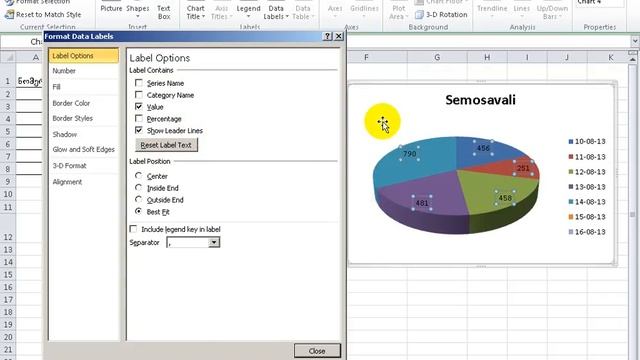This screenshot has height=360, width=640.
Task: Select the Label Options category
Action: (x=84, y=56)
